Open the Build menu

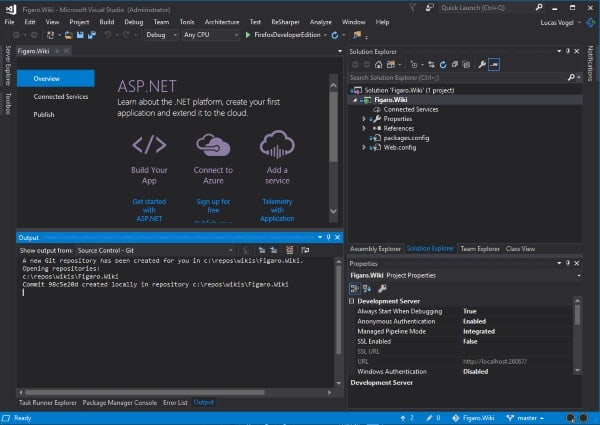107,22
